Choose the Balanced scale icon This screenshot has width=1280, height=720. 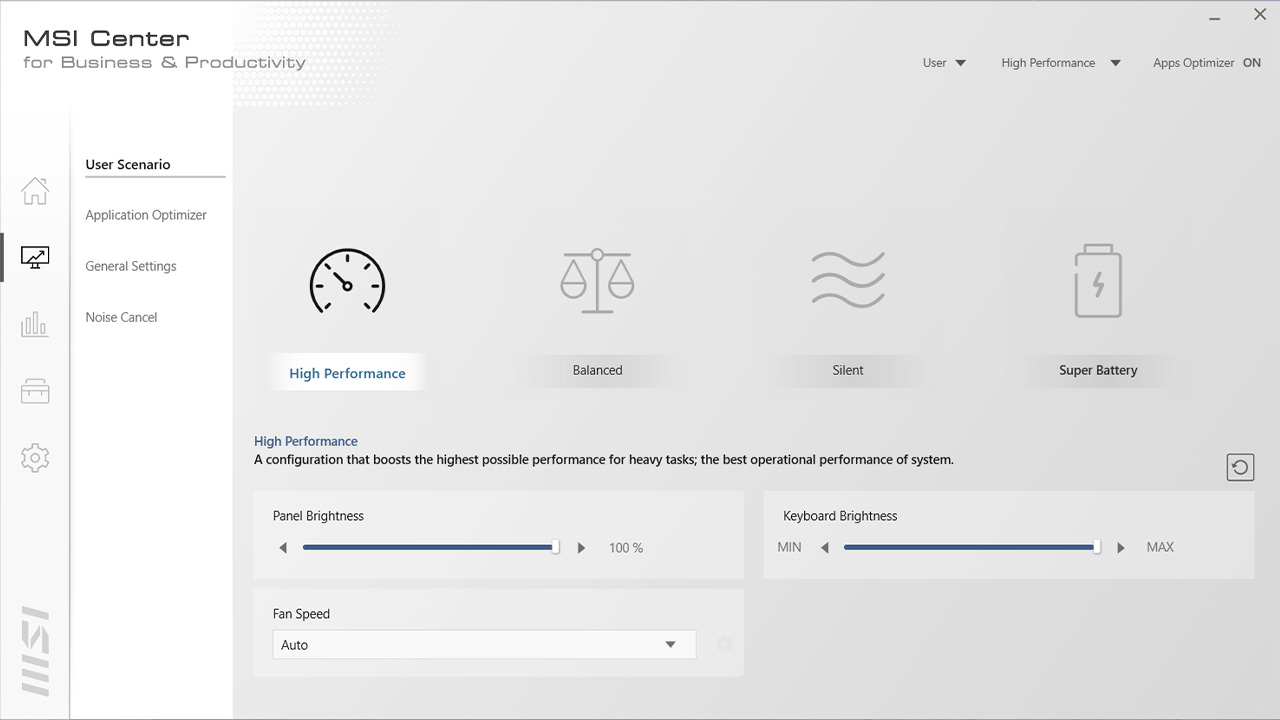597,282
